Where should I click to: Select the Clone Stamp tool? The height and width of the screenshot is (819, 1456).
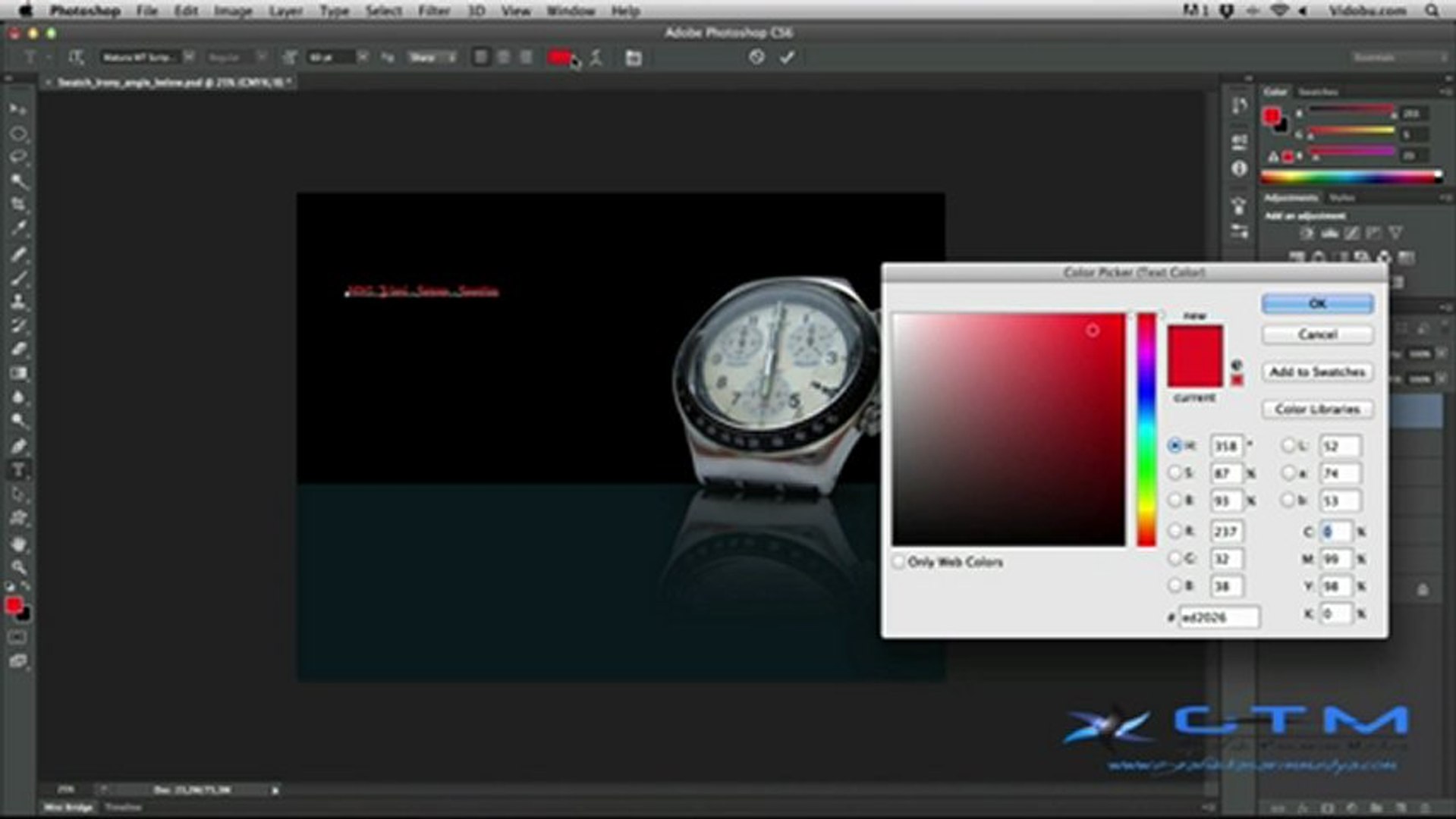coord(18,301)
